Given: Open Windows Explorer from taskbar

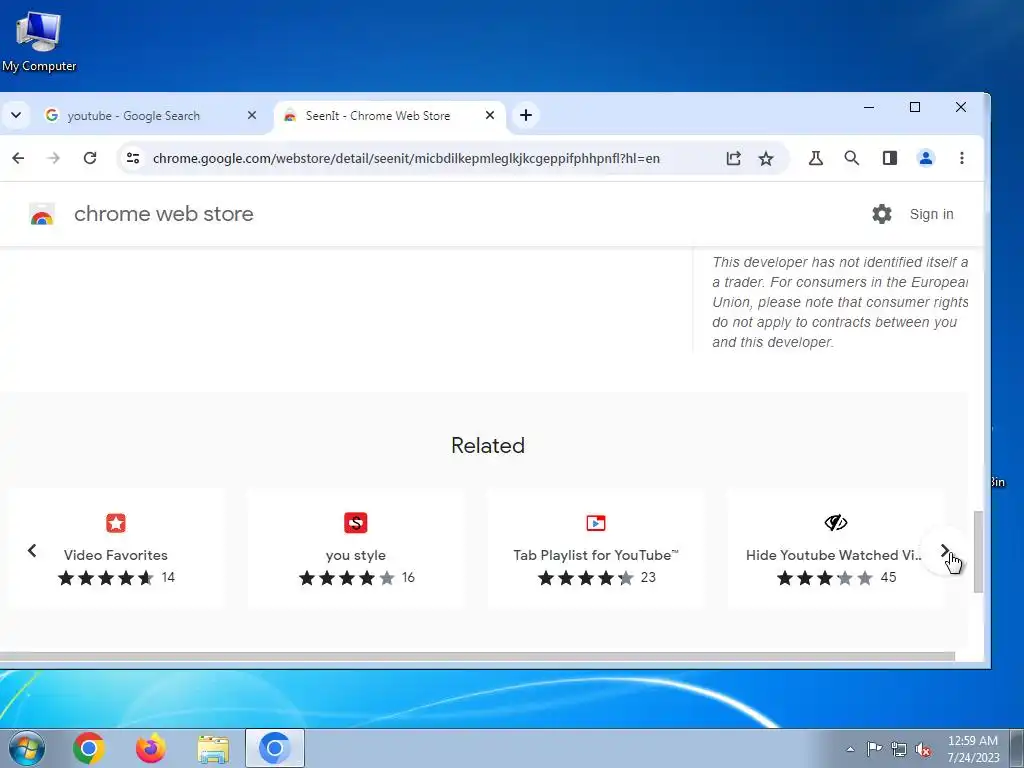Looking at the screenshot, I should [213, 749].
